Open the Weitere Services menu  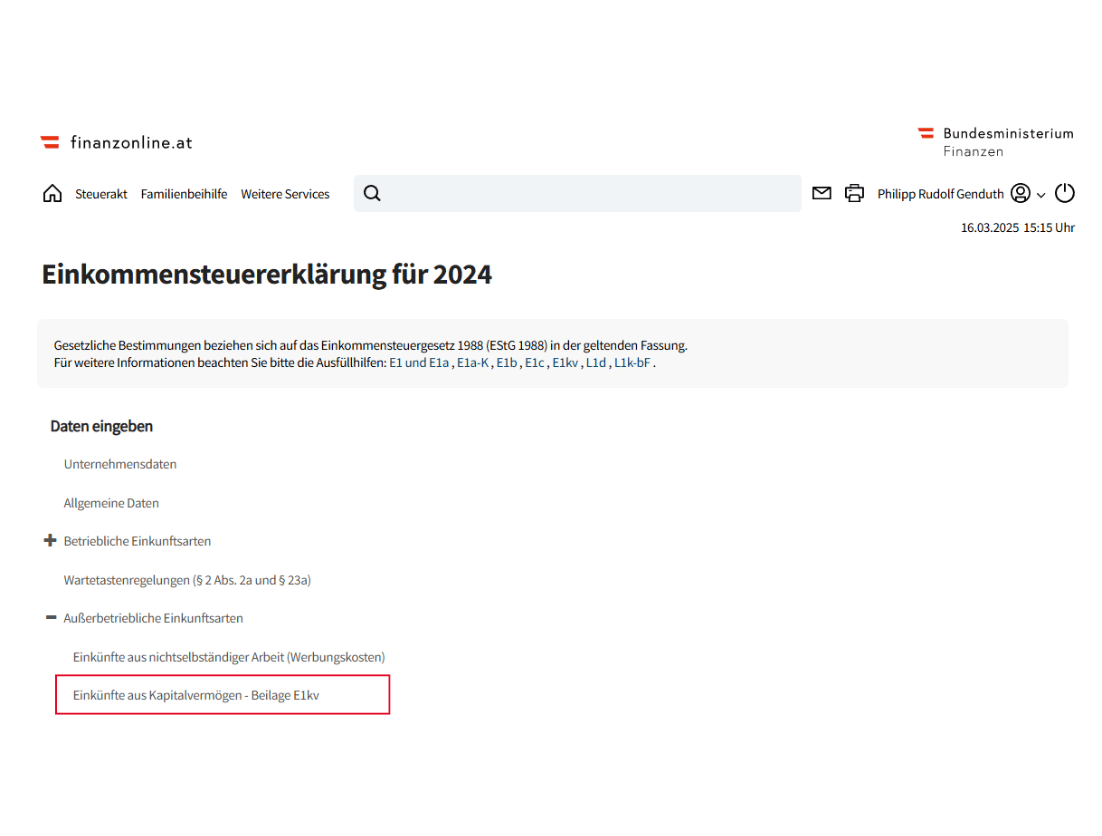coord(285,194)
